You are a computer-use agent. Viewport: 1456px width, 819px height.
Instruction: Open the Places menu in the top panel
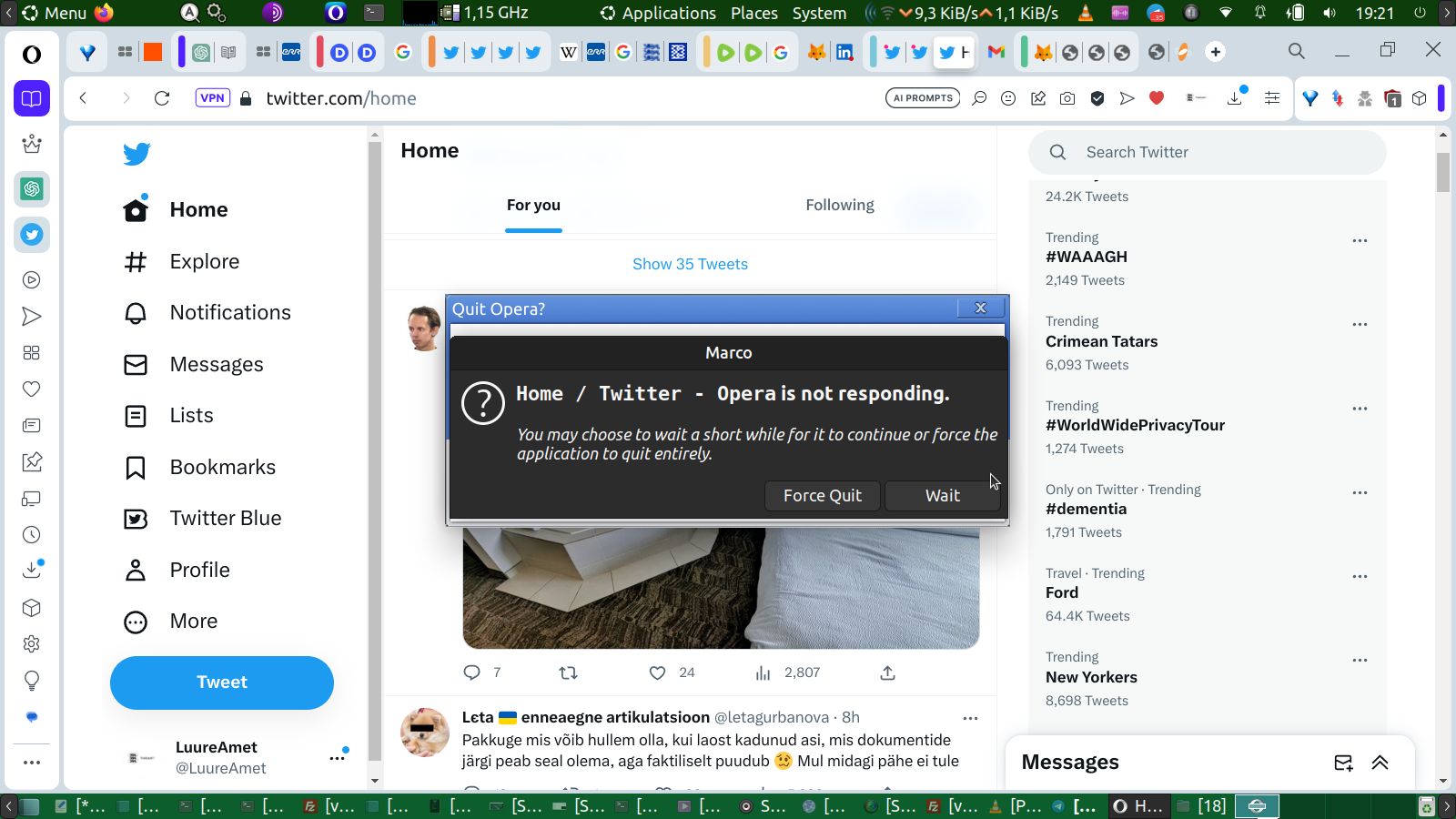pos(754,13)
